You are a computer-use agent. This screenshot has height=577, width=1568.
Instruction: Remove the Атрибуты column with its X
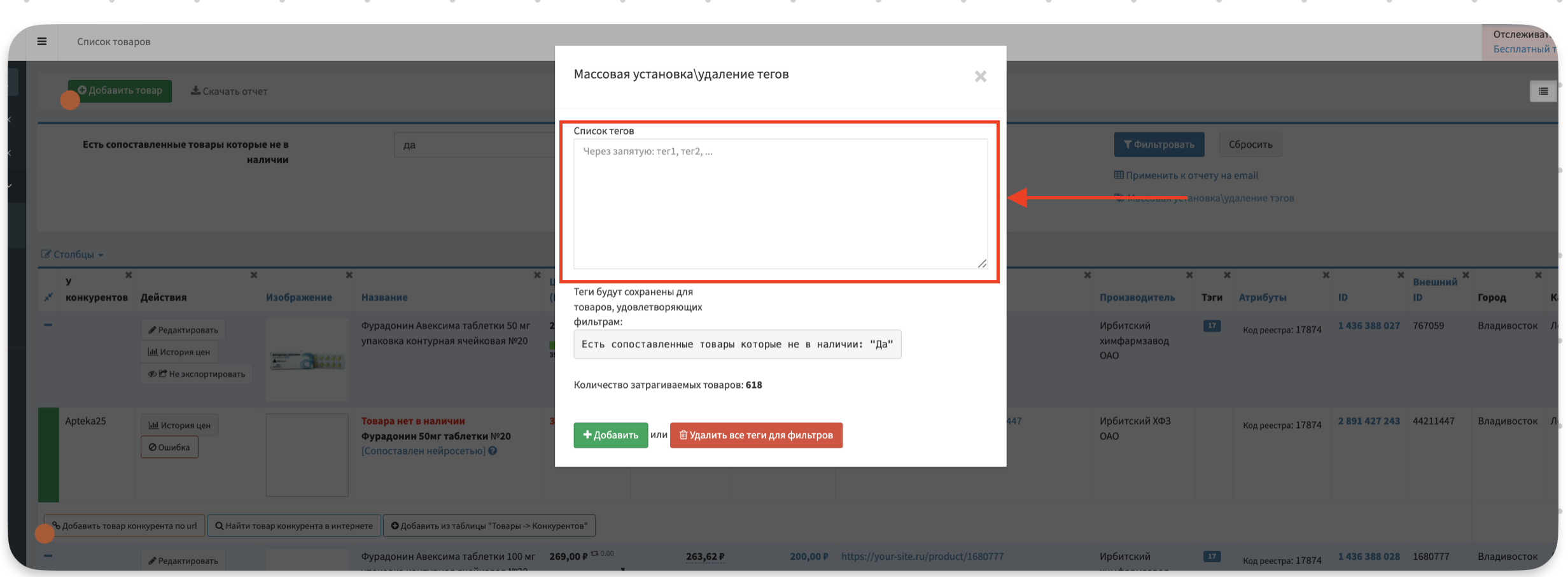pos(1326,275)
